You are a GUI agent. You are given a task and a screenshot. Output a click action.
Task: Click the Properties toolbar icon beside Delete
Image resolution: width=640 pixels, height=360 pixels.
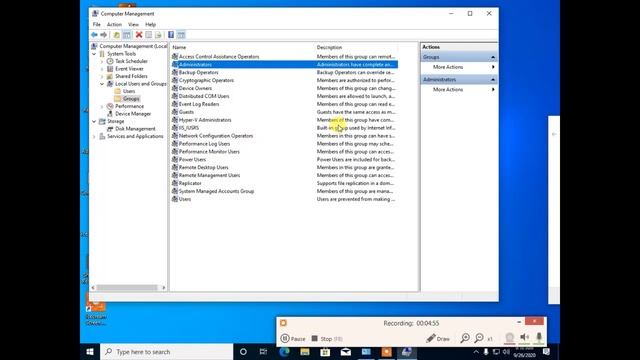coord(149,35)
